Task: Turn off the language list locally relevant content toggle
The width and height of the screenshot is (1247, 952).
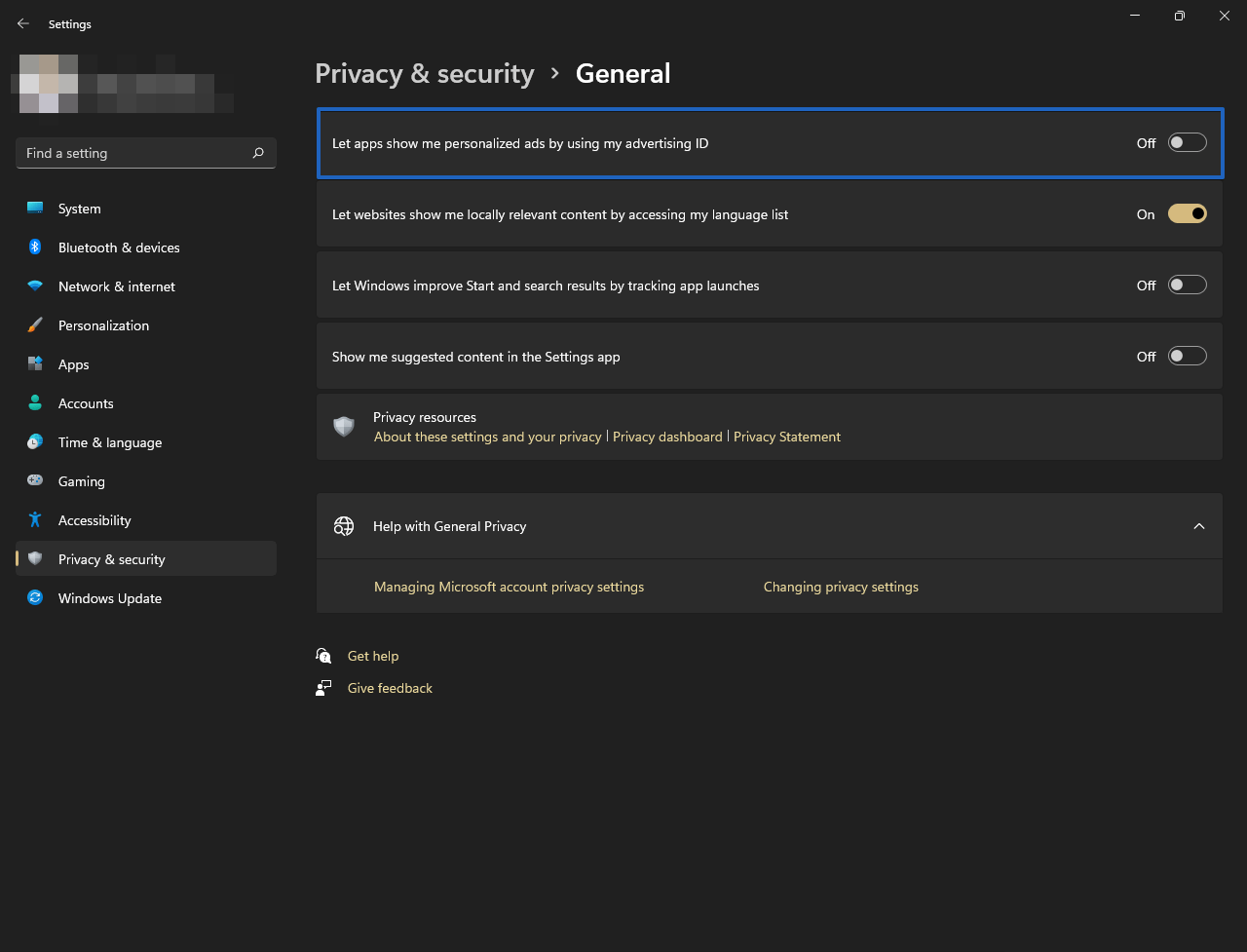Action: click(x=1188, y=214)
